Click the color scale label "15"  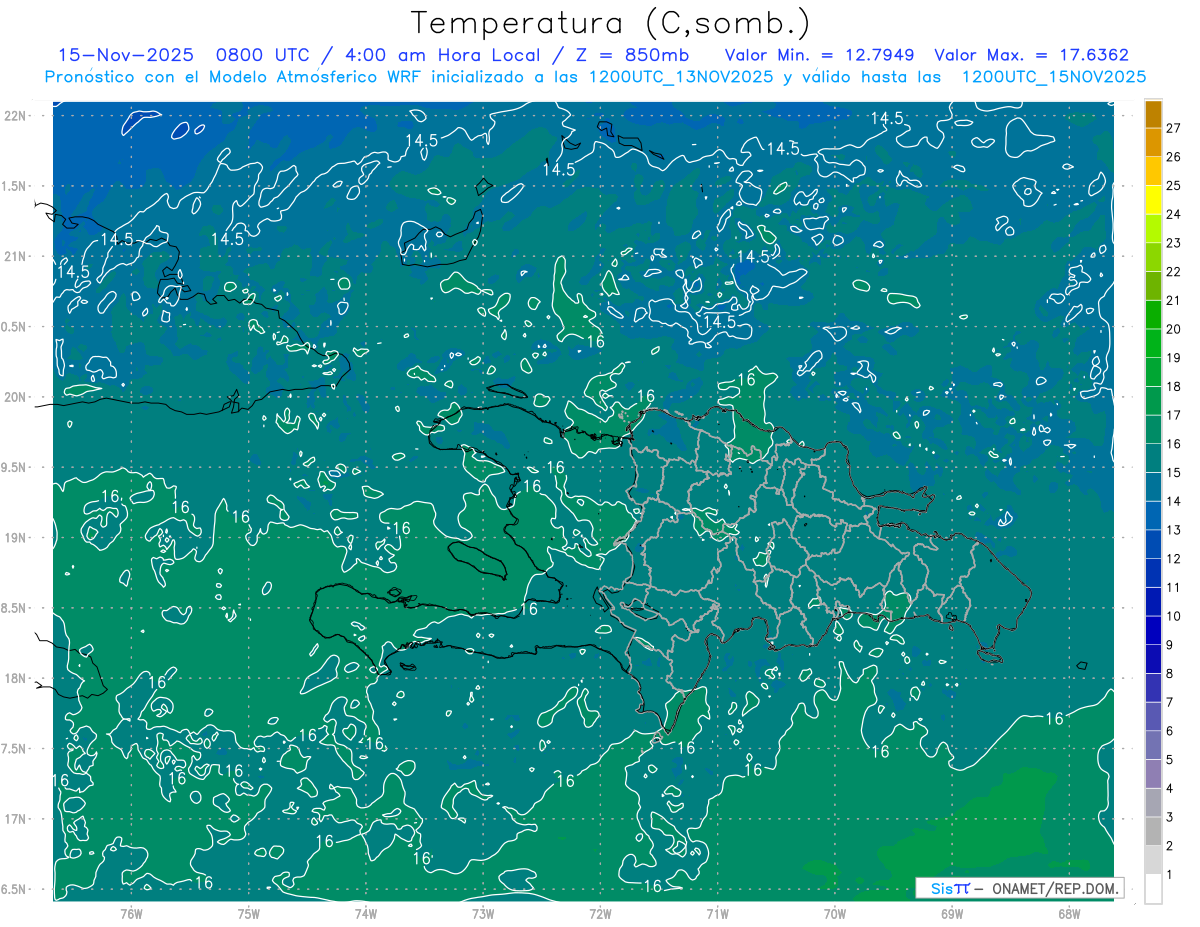point(1173,473)
